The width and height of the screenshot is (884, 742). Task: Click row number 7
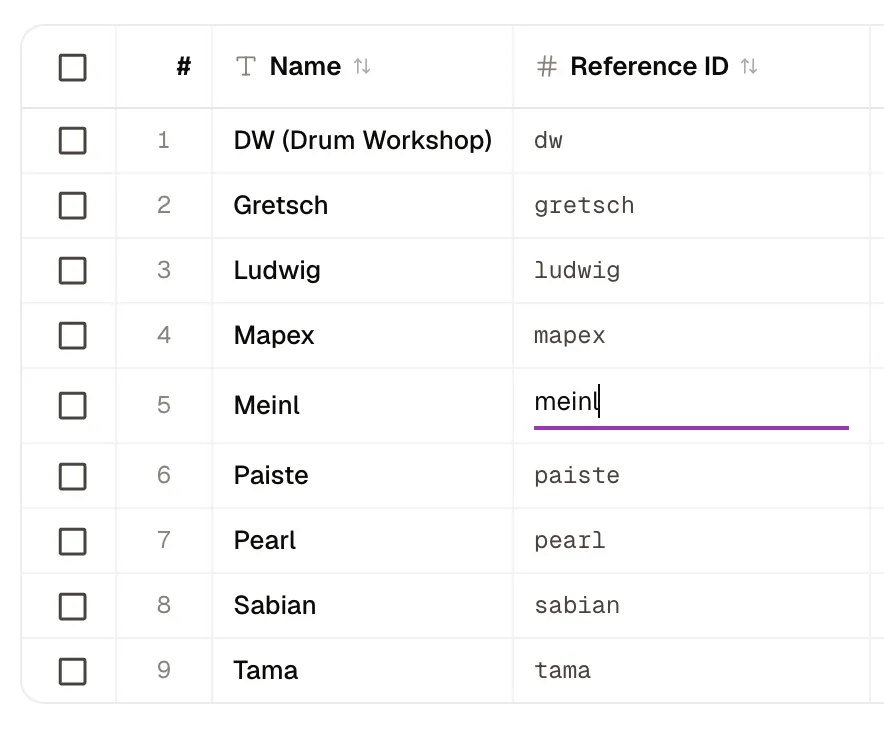[163, 540]
